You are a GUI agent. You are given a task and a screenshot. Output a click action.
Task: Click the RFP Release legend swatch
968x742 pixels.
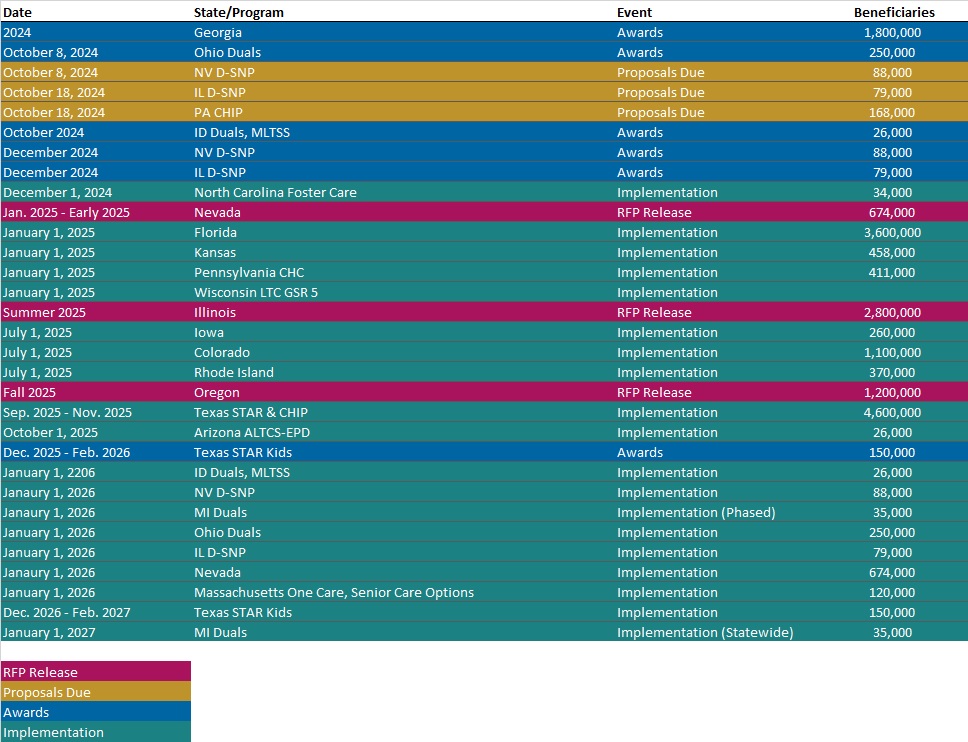click(x=95, y=672)
